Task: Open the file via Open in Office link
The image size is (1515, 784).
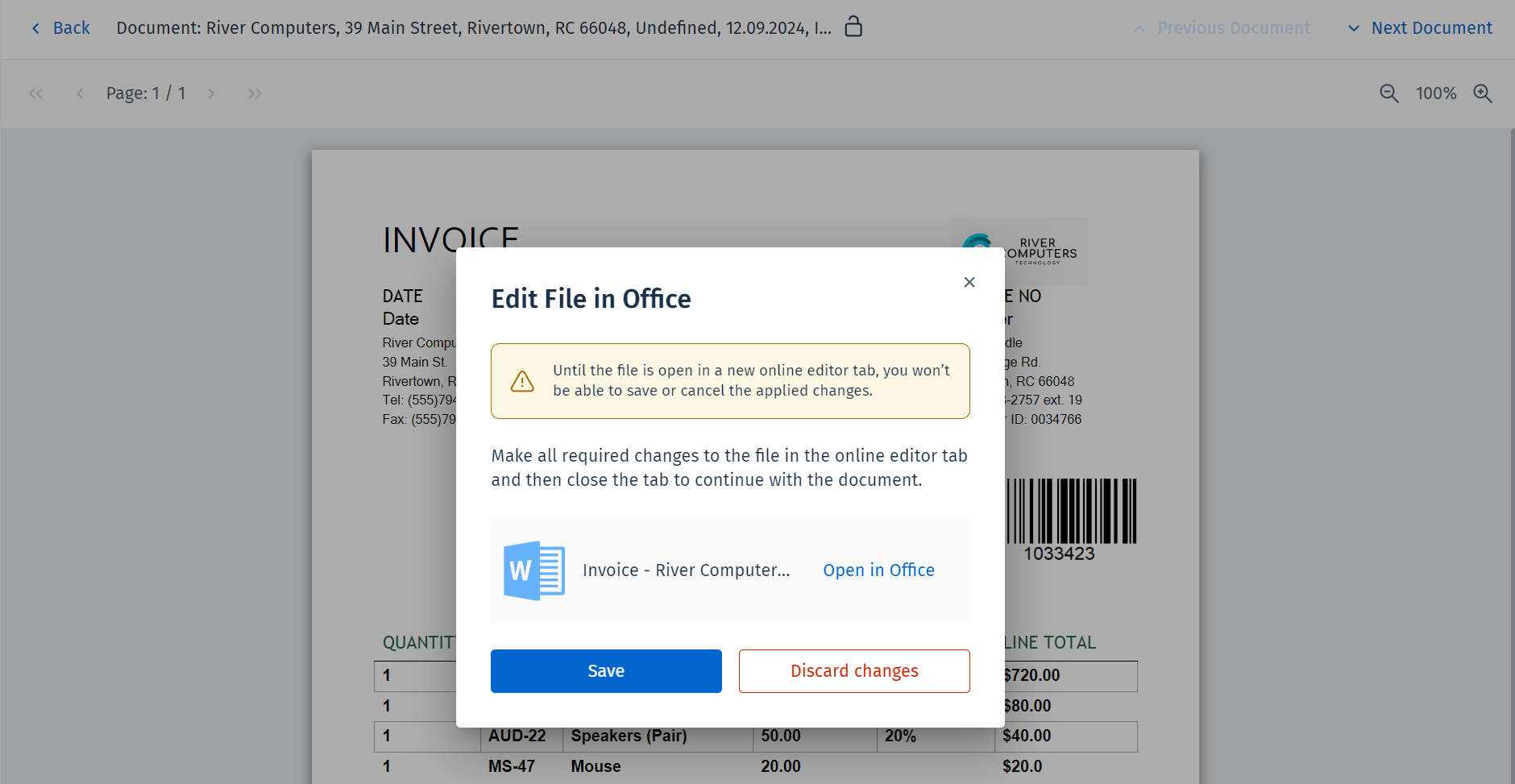Action: tap(878, 570)
